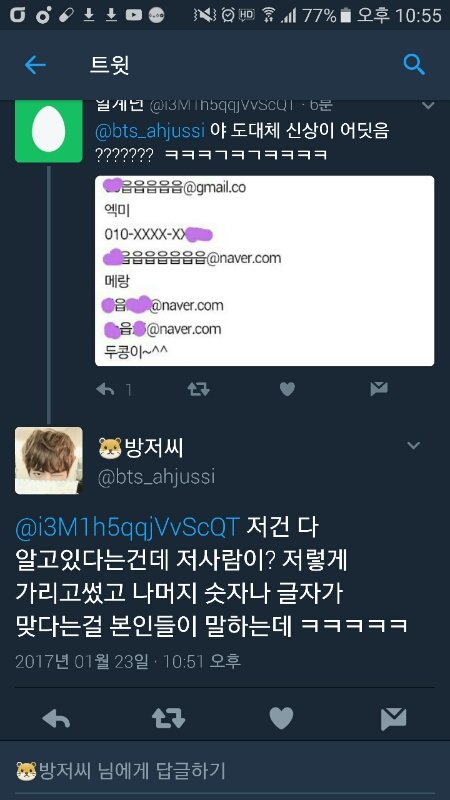Open the green egg avatar profile
Screen dimensions: 450x800
click(x=48, y=131)
